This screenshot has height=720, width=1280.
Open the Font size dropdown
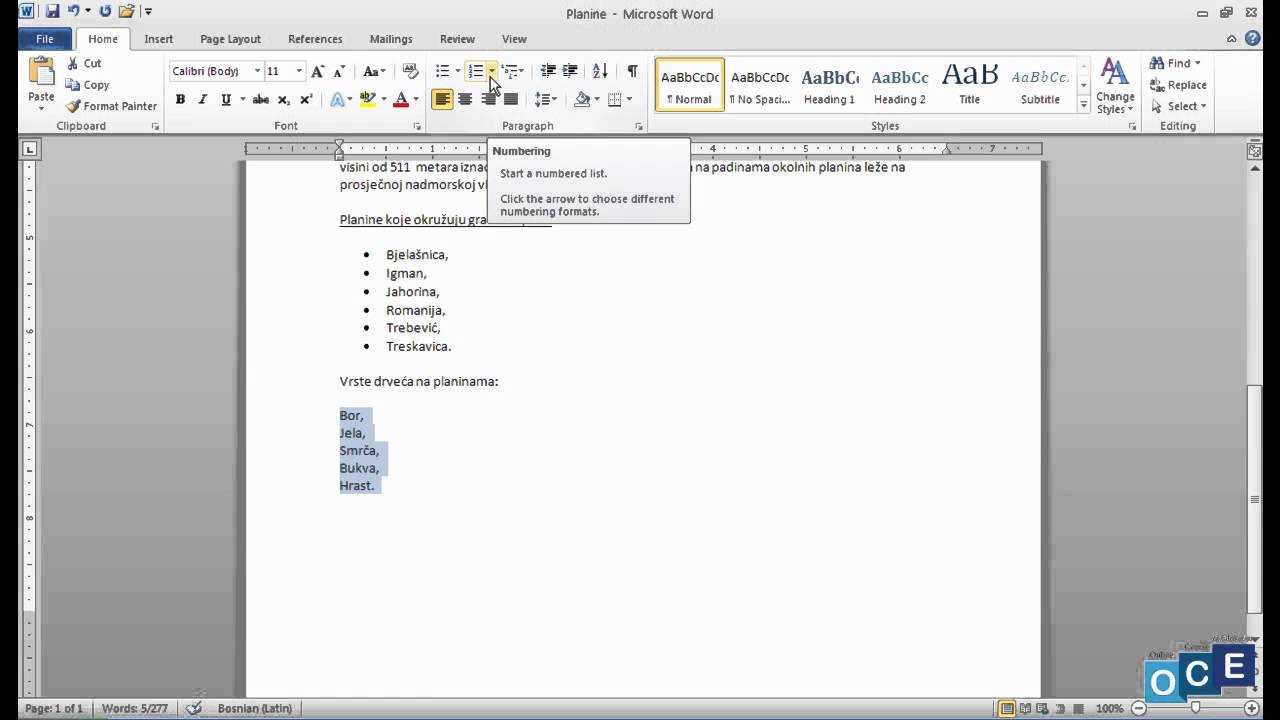coord(299,71)
